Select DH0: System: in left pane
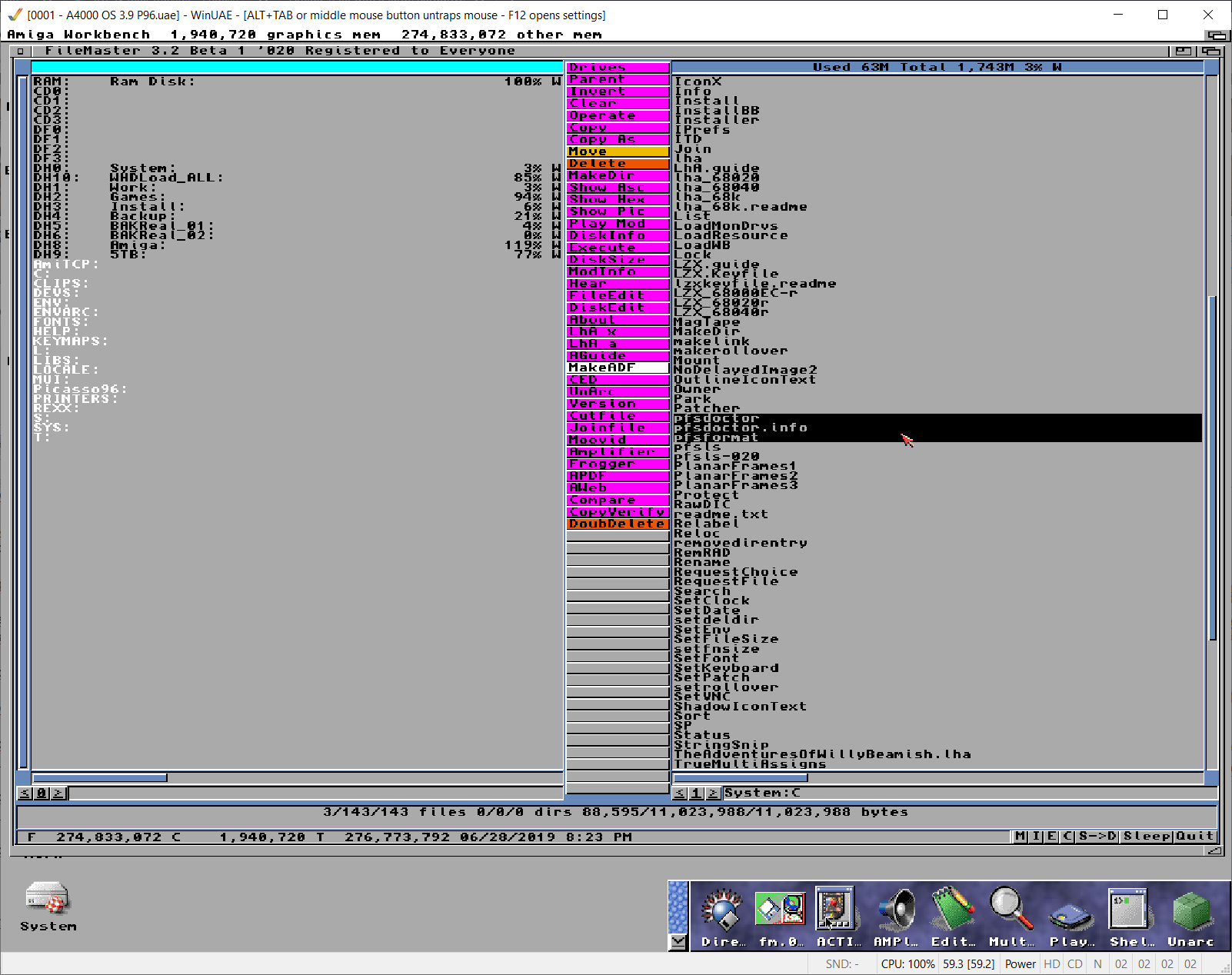This screenshot has height=975, width=1232. (297, 168)
